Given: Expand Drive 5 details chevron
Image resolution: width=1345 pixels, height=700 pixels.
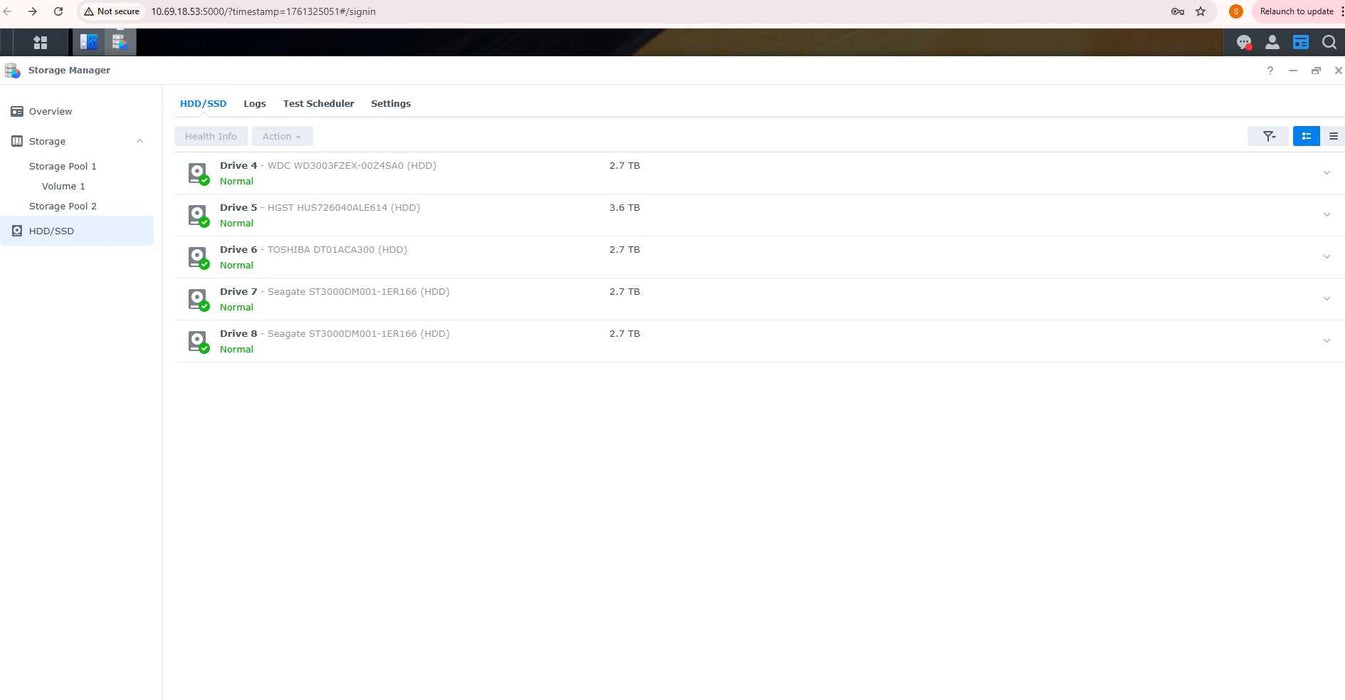Looking at the screenshot, I should tap(1326, 215).
